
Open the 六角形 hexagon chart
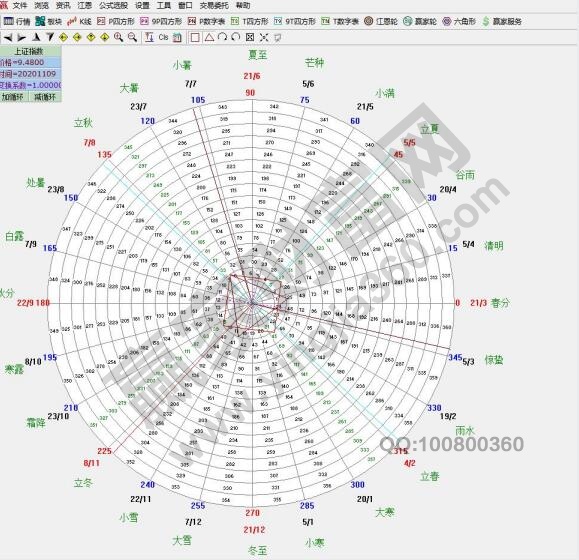point(459,21)
